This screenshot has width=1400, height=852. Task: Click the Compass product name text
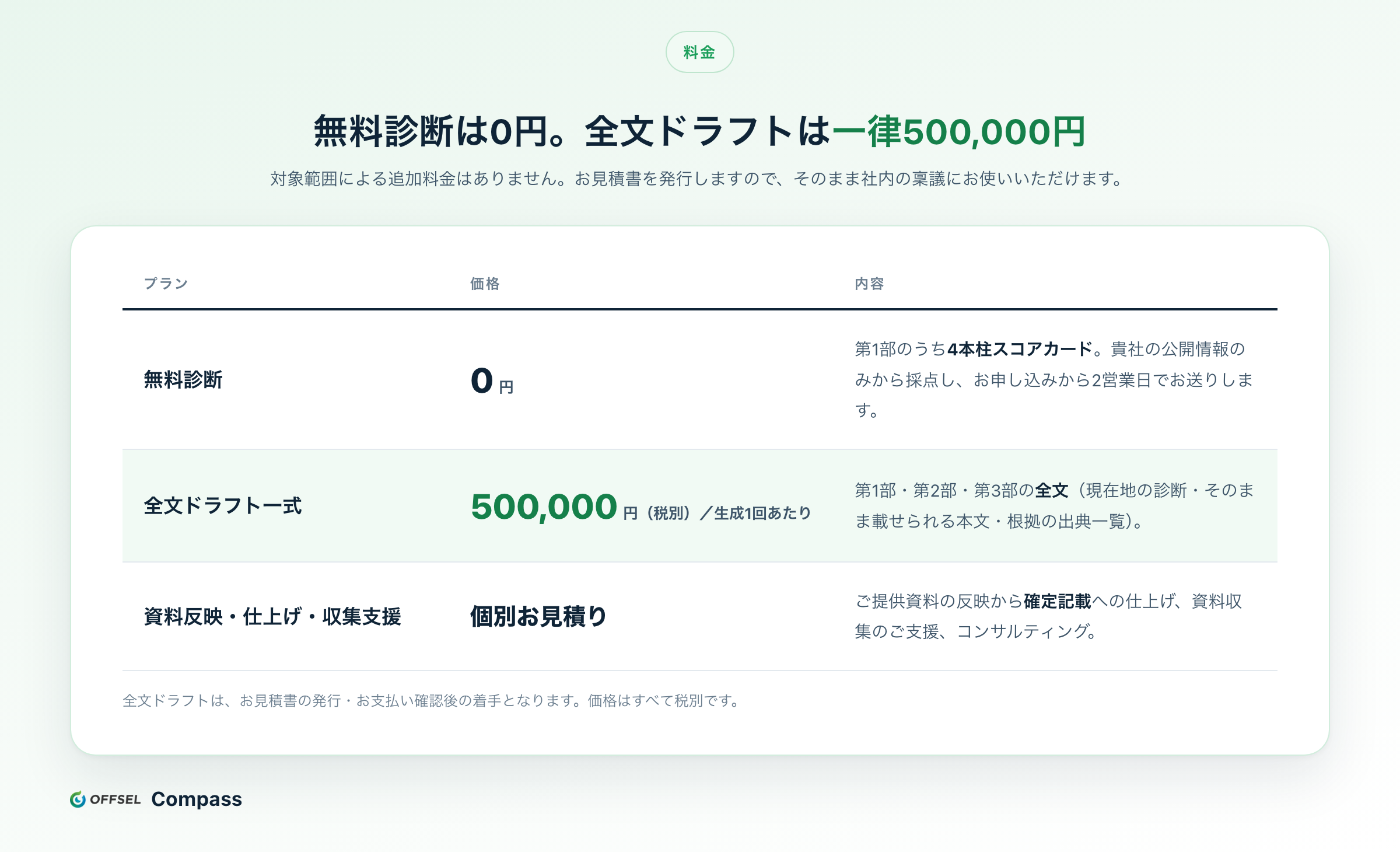197,799
